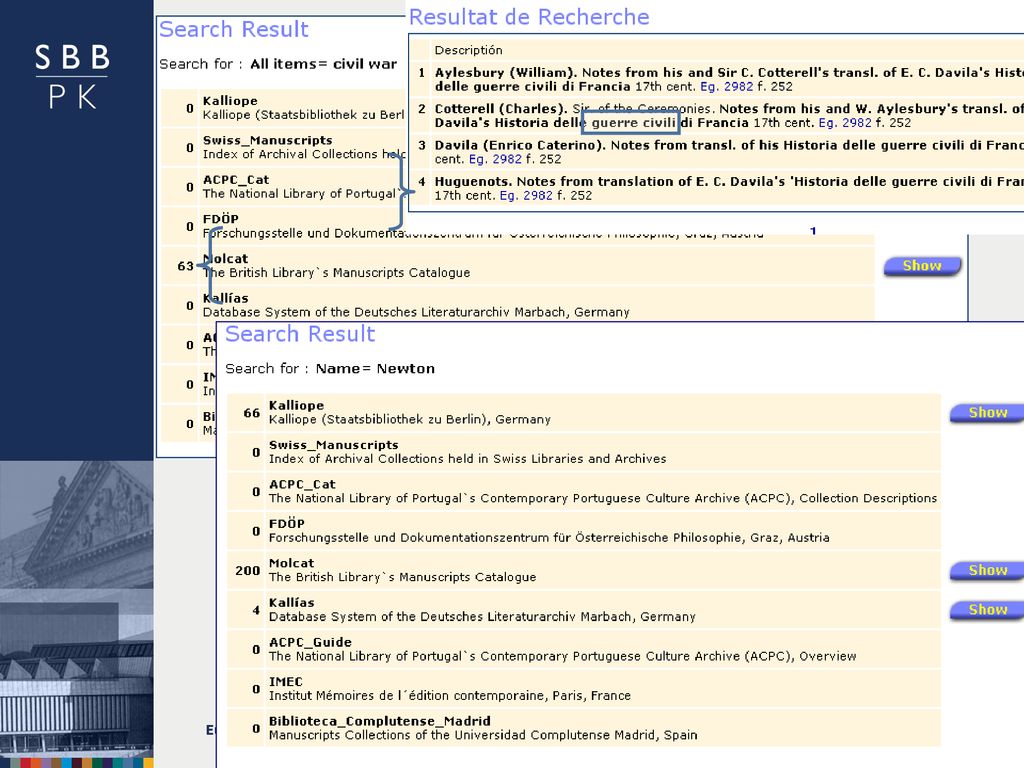Click "Institut Mémoires de l´édition contemporaine" description
Screen dimensions: 1024x768
pyautogui.click(x=449, y=696)
